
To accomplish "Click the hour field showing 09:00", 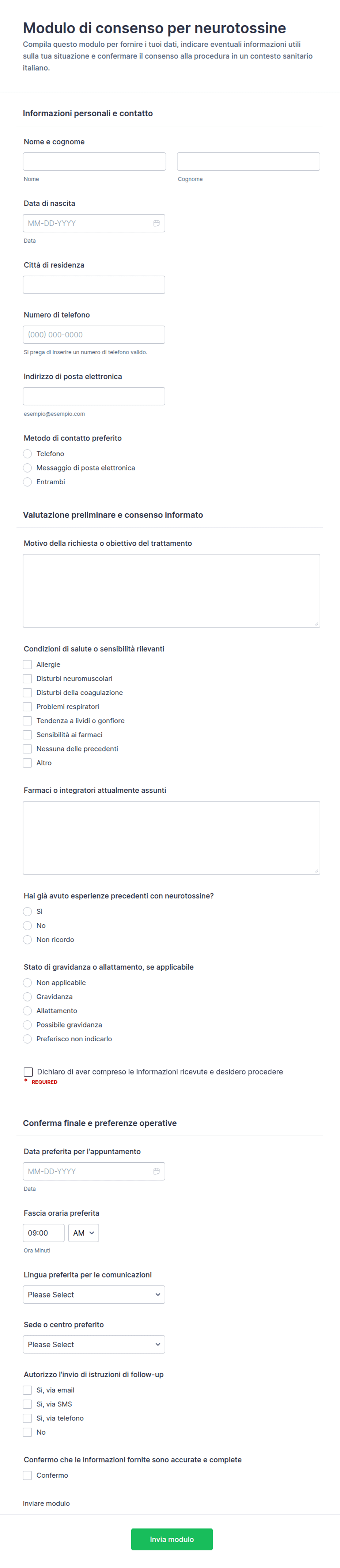I will click(x=44, y=1233).
